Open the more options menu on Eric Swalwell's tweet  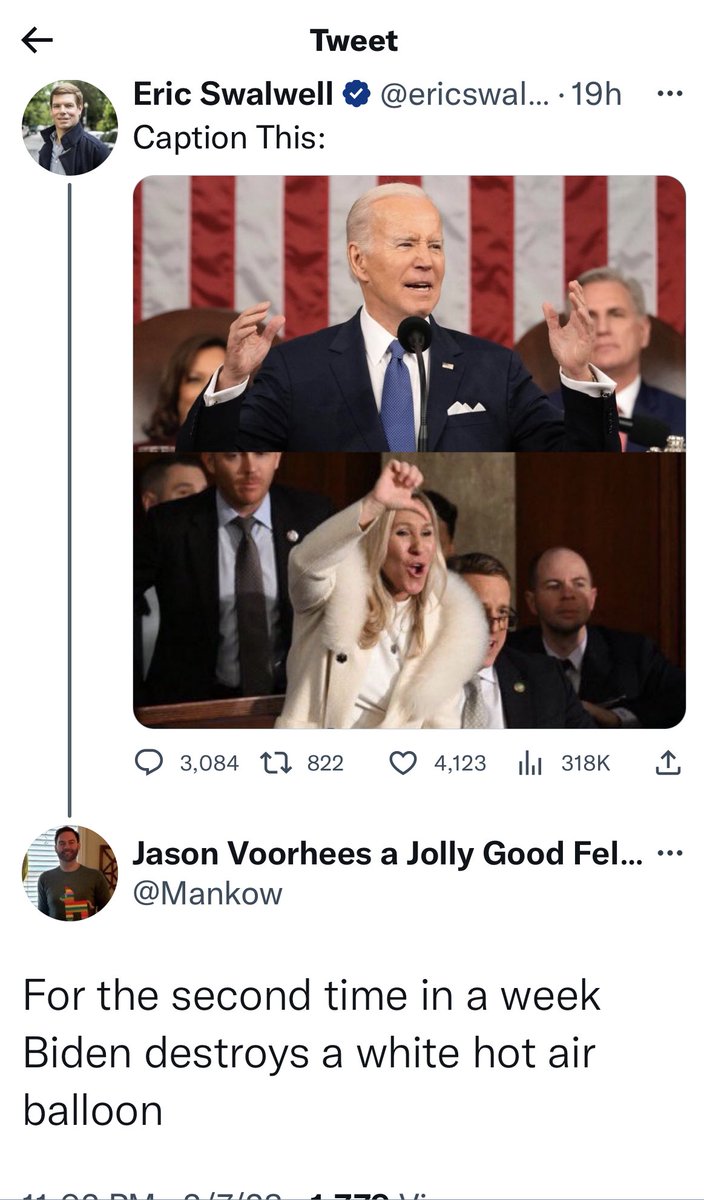click(x=668, y=95)
